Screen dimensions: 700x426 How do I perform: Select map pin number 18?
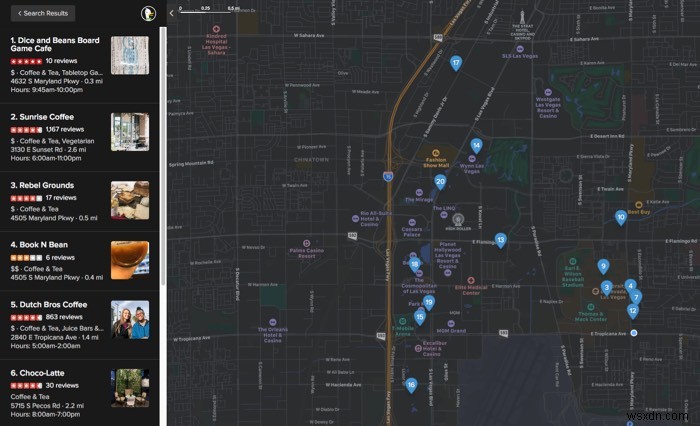click(415, 264)
